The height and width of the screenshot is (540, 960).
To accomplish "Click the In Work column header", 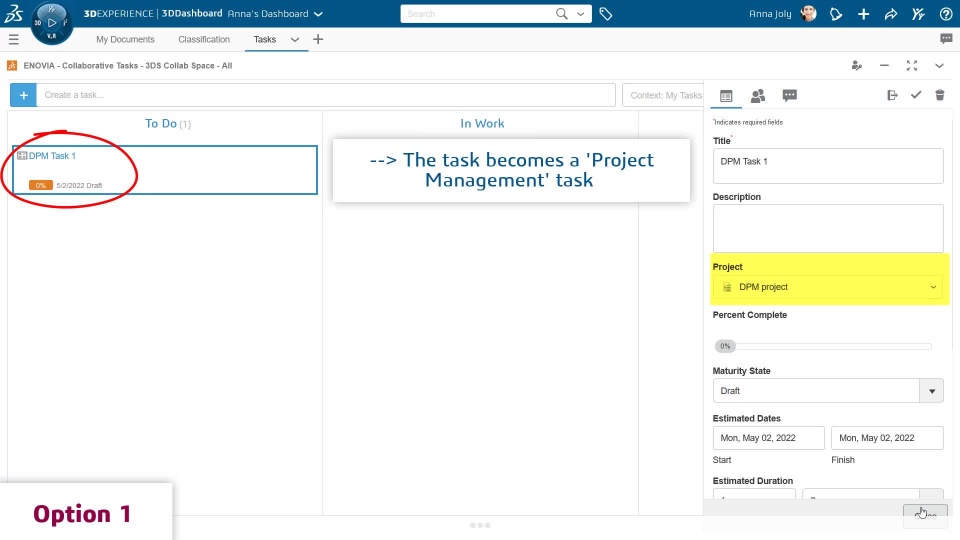I will (482, 123).
